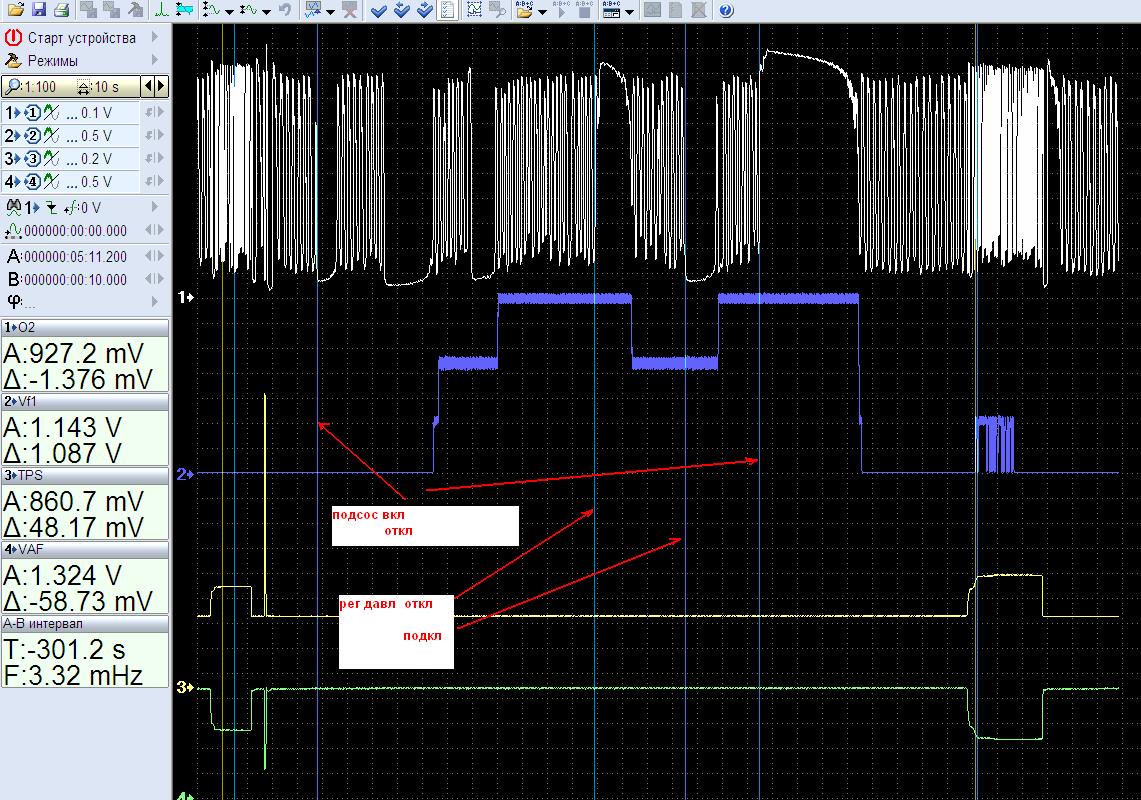This screenshot has height=800, width=1141.
Task: Open the dropdown beside the A:B+C folder icon
Action: tap(542, 11)
